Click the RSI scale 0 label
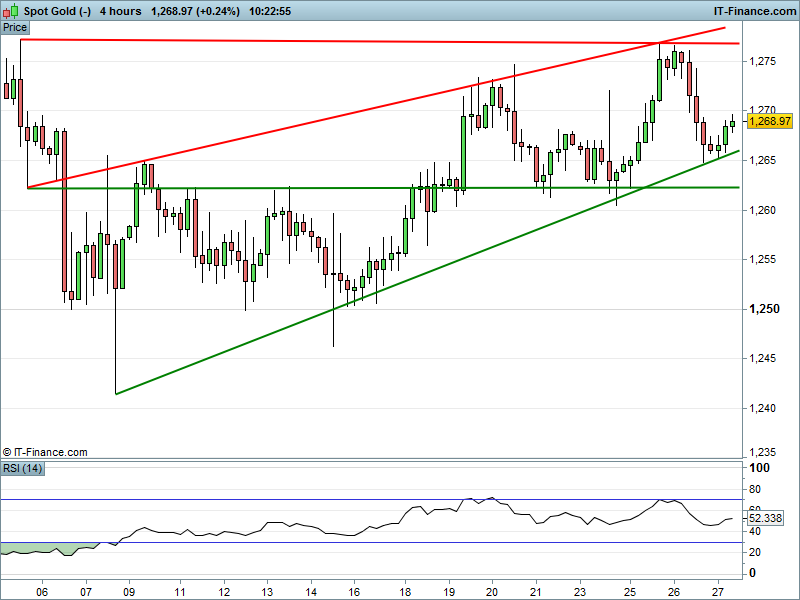Viewport: 800px width, 600px height. (752, 573)
